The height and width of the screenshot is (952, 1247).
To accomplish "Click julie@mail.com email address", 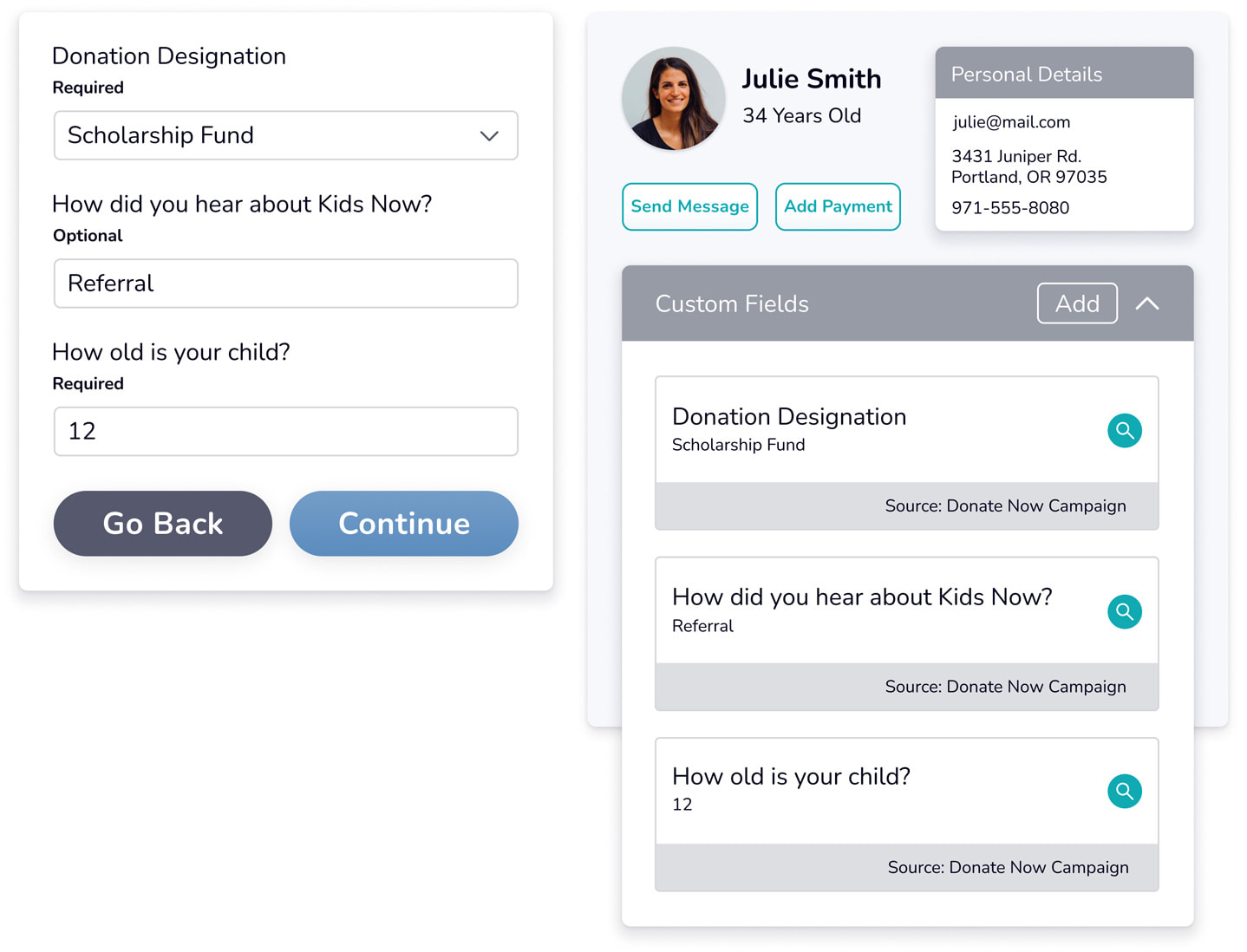I will click(1011, 122).
